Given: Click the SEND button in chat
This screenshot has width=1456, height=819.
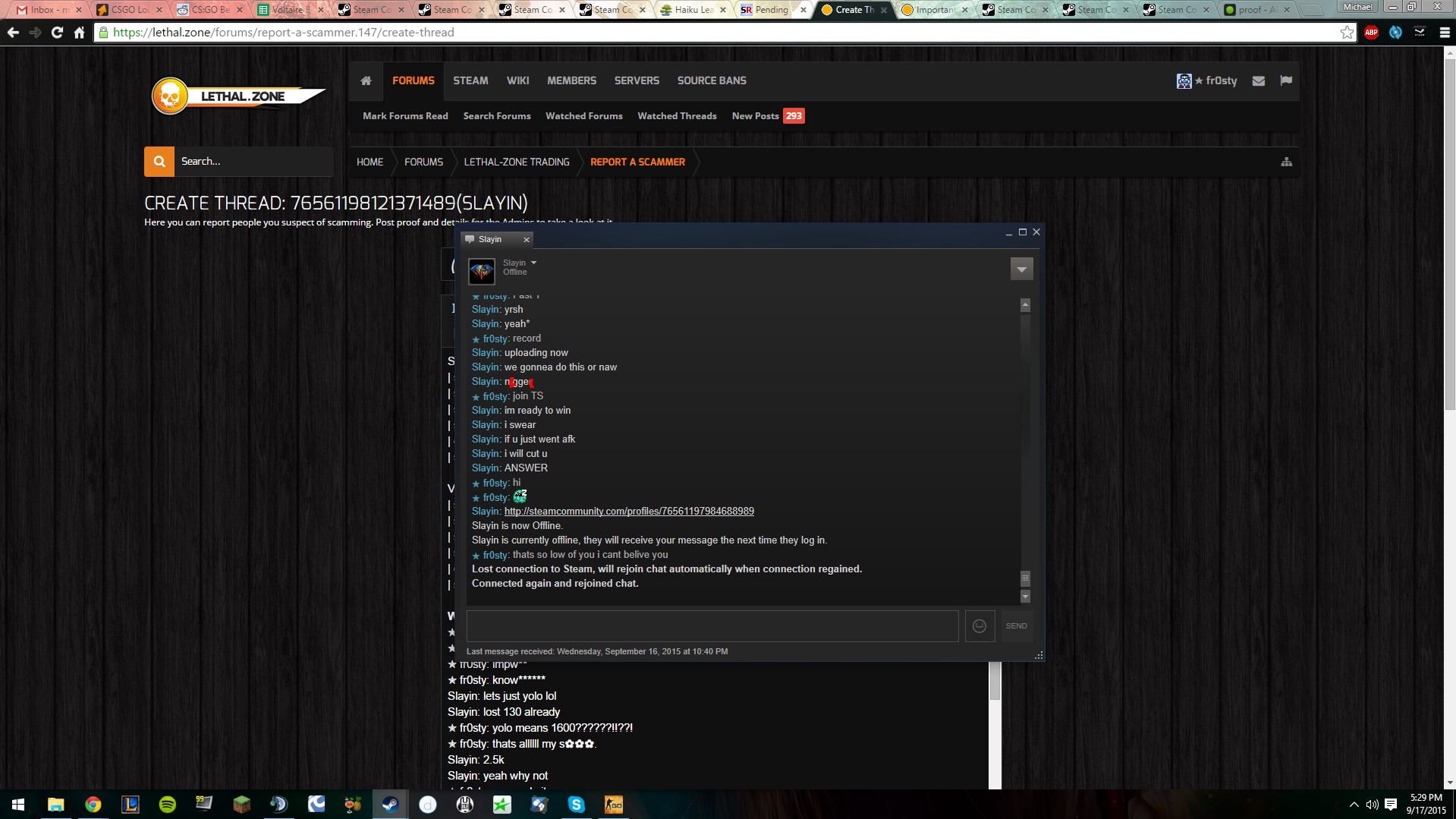Looking at the screenshot, I should (x=1016, y=626).
